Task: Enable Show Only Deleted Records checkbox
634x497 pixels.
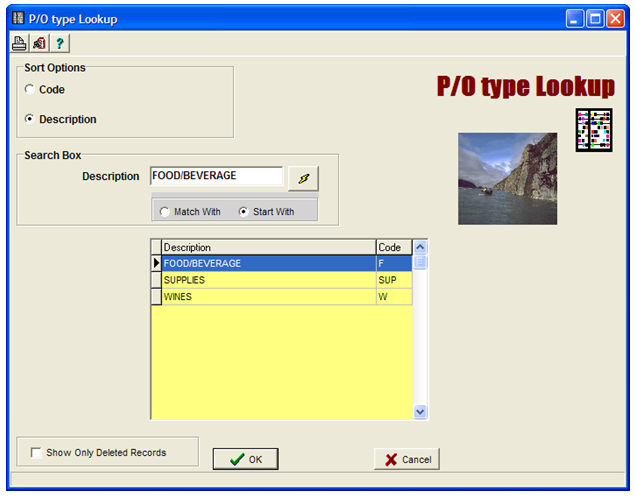Action: pos(37,453)
